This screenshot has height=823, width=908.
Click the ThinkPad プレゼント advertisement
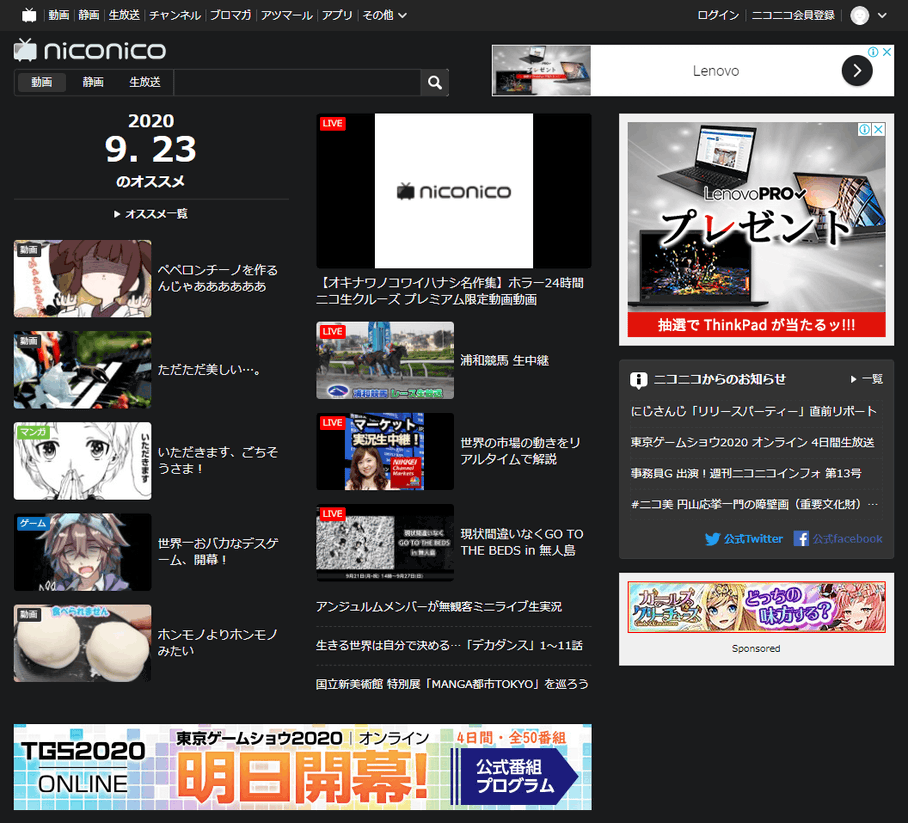(x=756, y=229)
